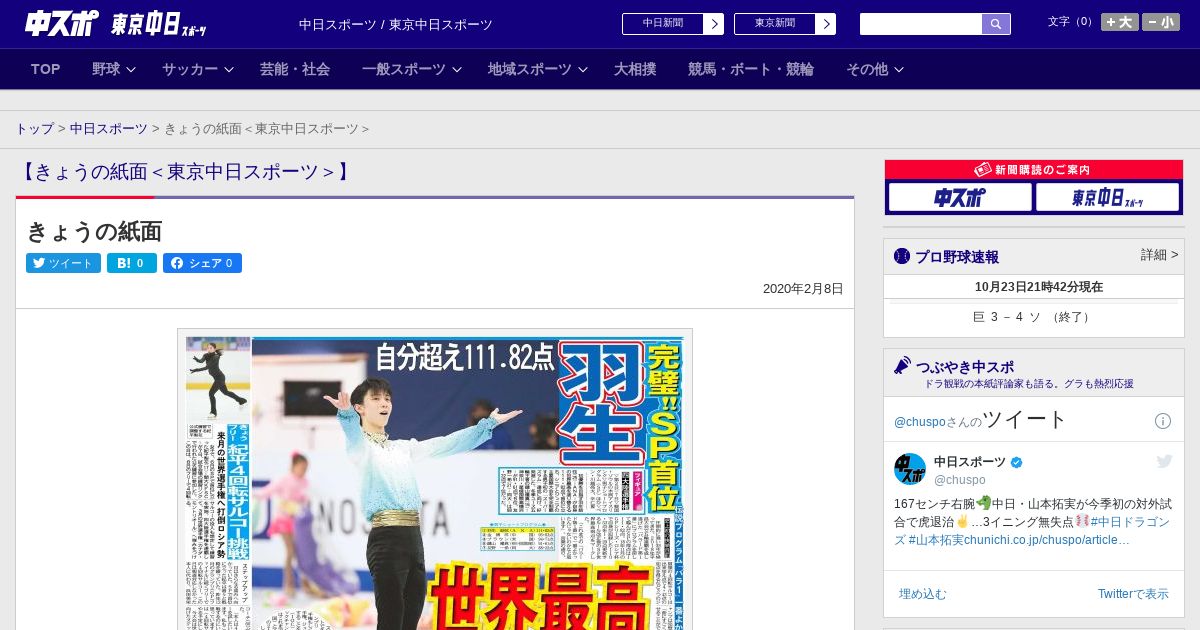1200x630 pixels.
Task: Click the baseball icon beside プロ野球速報
Action: pos(902,256)
